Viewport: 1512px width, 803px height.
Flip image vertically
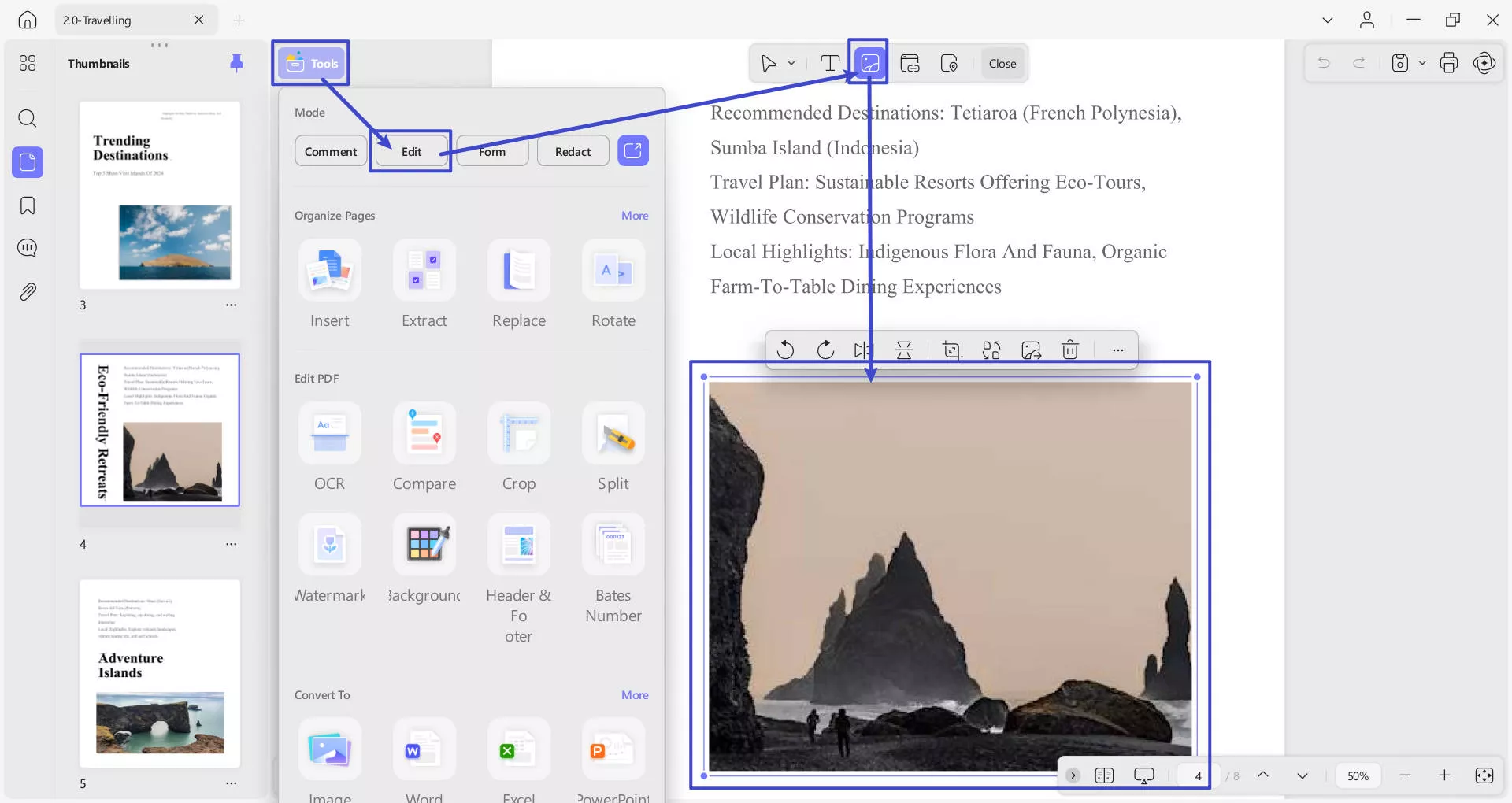pyautogui.click(x=904, y=350)
